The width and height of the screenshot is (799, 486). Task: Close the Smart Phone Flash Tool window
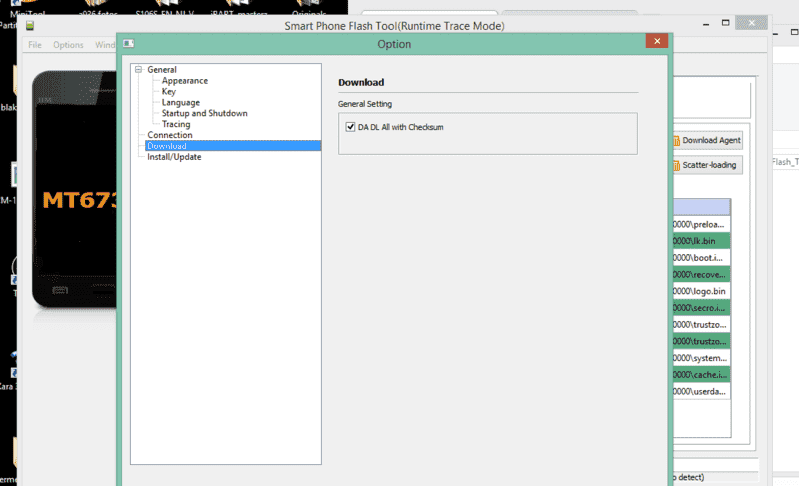752,23
